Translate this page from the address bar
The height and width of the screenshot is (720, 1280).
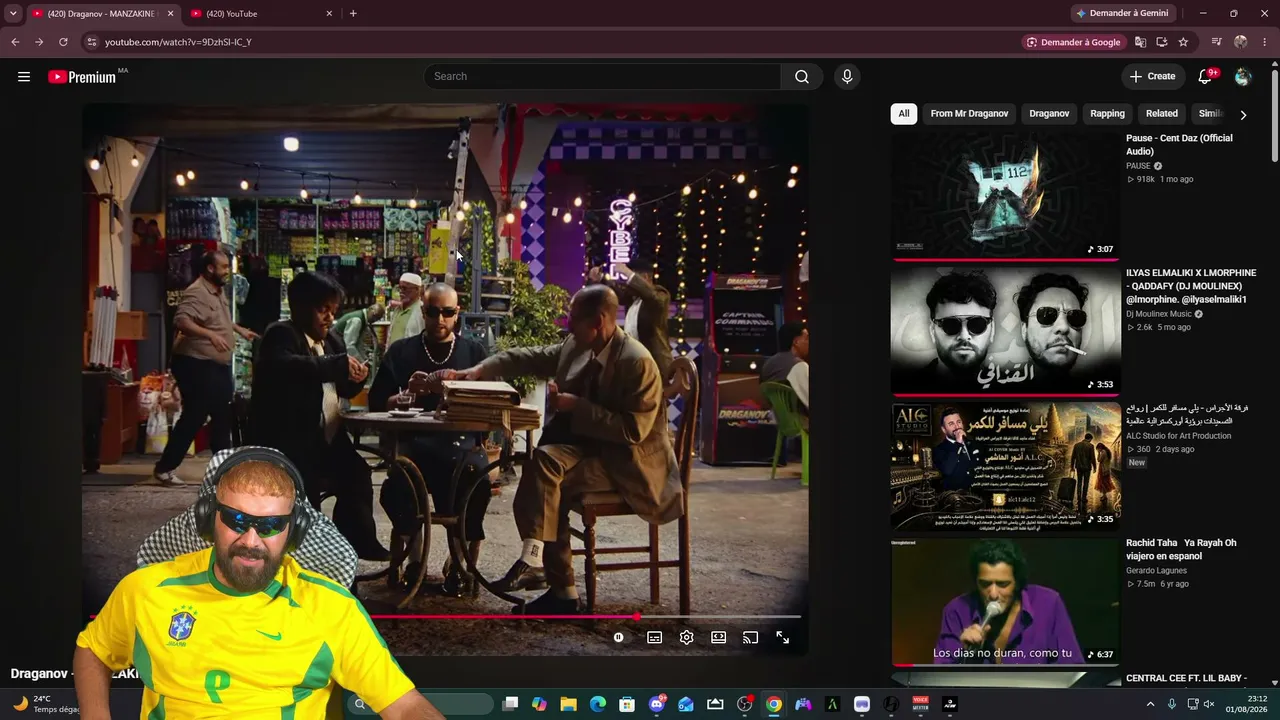pos(1140,42)
